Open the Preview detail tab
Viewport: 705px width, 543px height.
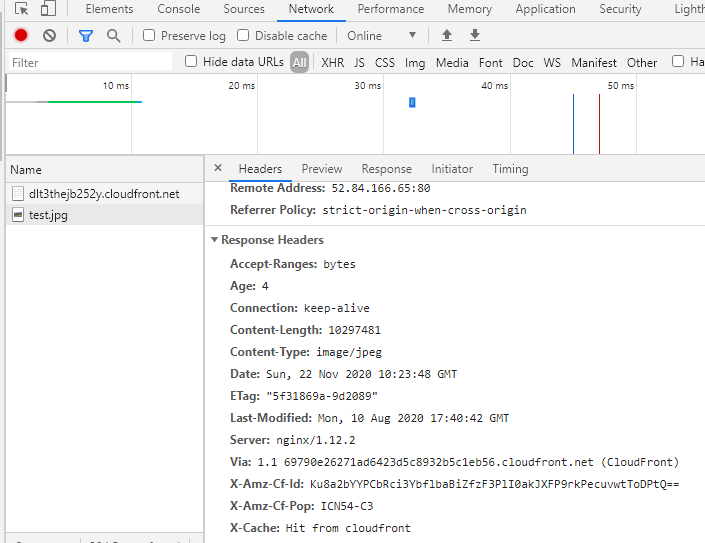coord(321,169)
